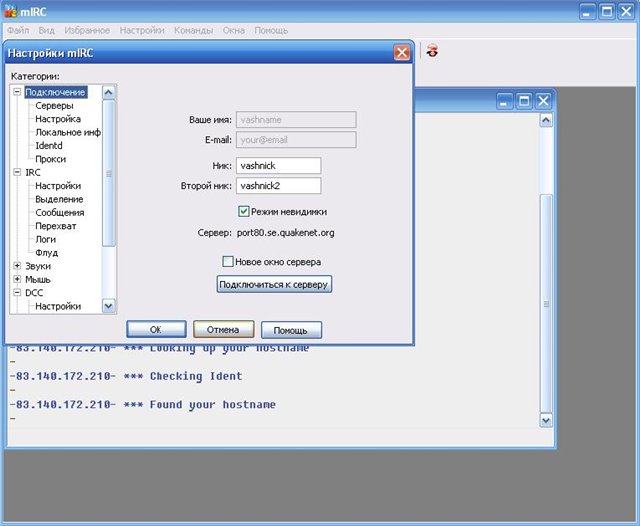Screen dimensions: 640x526
Task: Select Локальное инф tree item
Action: pos(68,132)
